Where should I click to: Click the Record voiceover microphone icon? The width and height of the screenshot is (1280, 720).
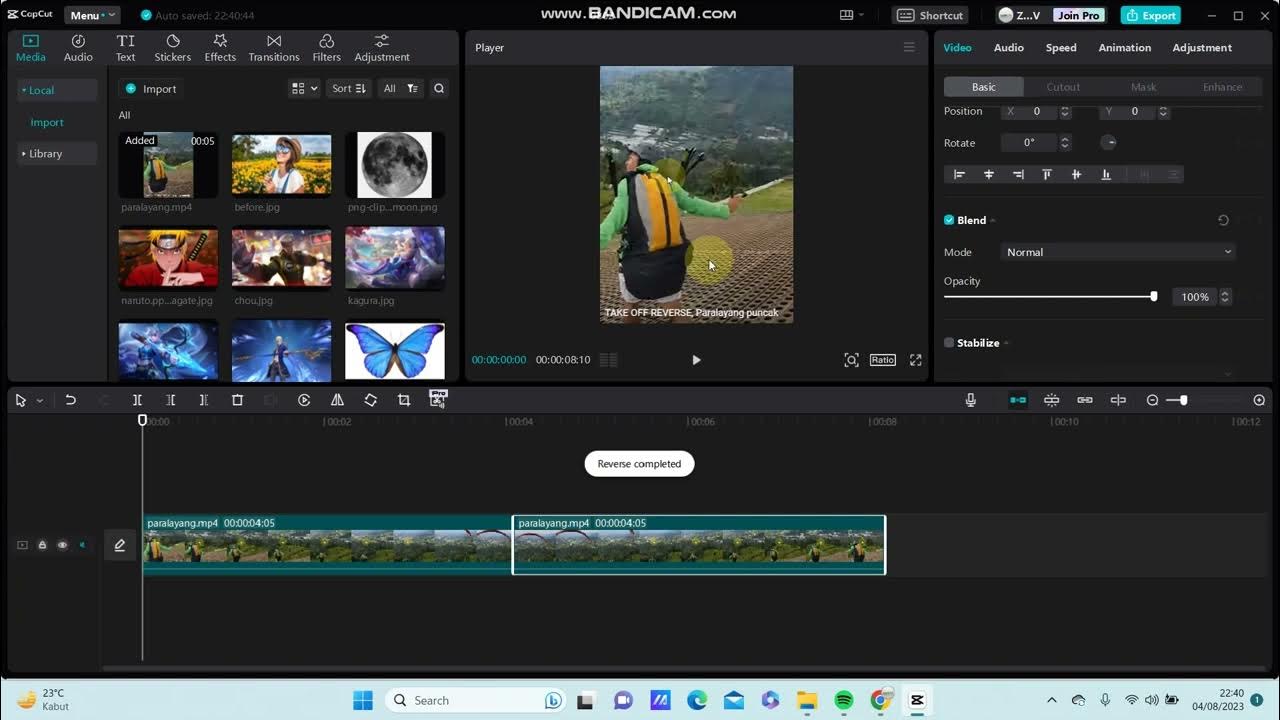970,400
